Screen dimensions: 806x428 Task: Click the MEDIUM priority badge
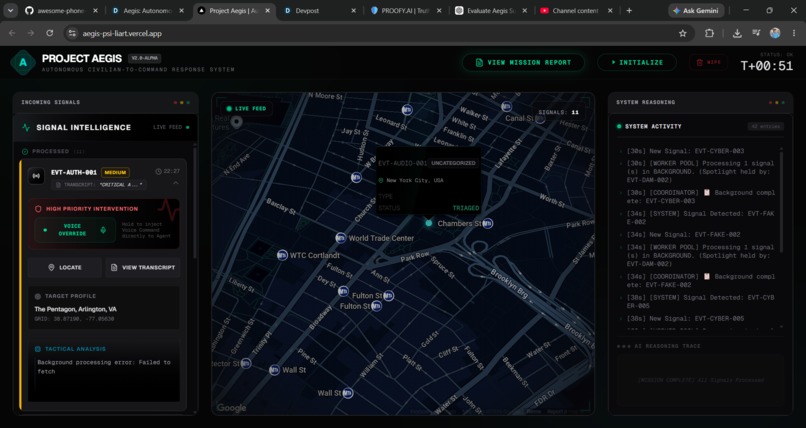coord(115,172)
